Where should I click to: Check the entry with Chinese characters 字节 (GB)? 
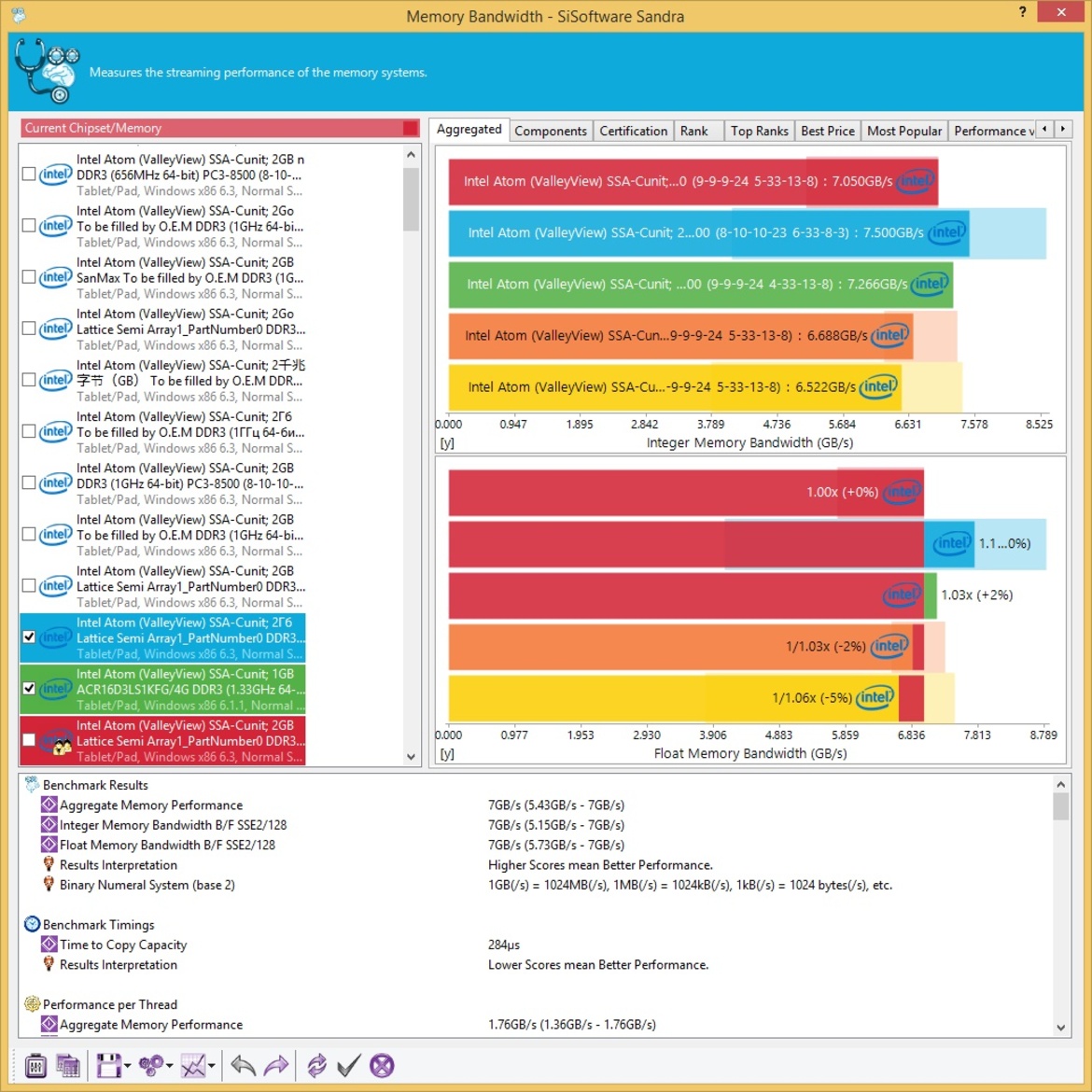click(x=29, y=380)
